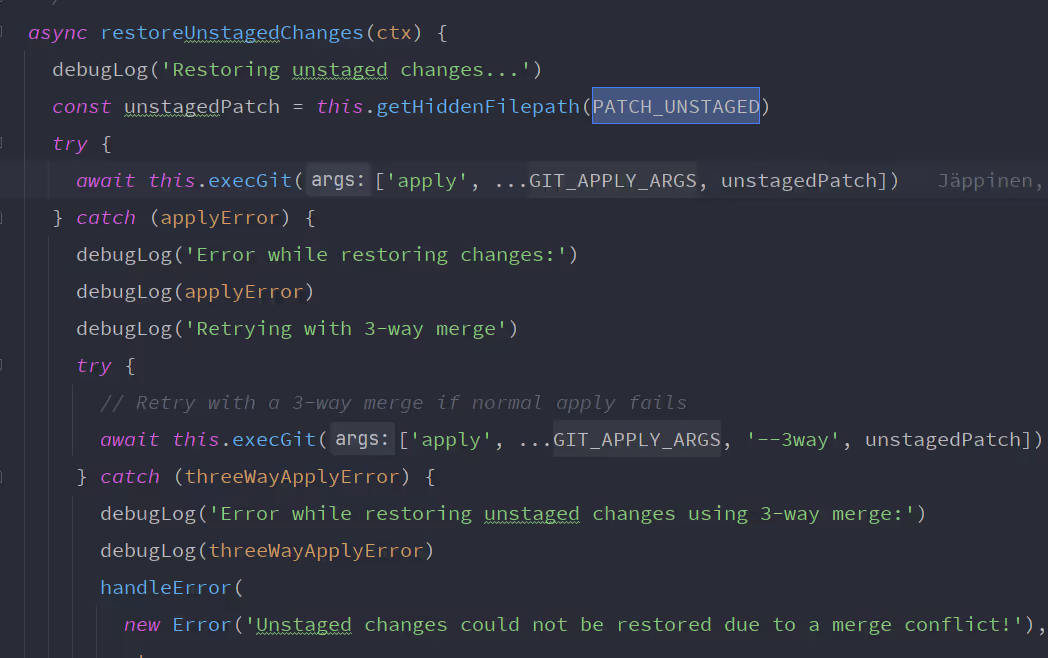Screen dimensions: 1048x658
Task: Click the unstagedPatch variable declaration
Action: point(202,107)
